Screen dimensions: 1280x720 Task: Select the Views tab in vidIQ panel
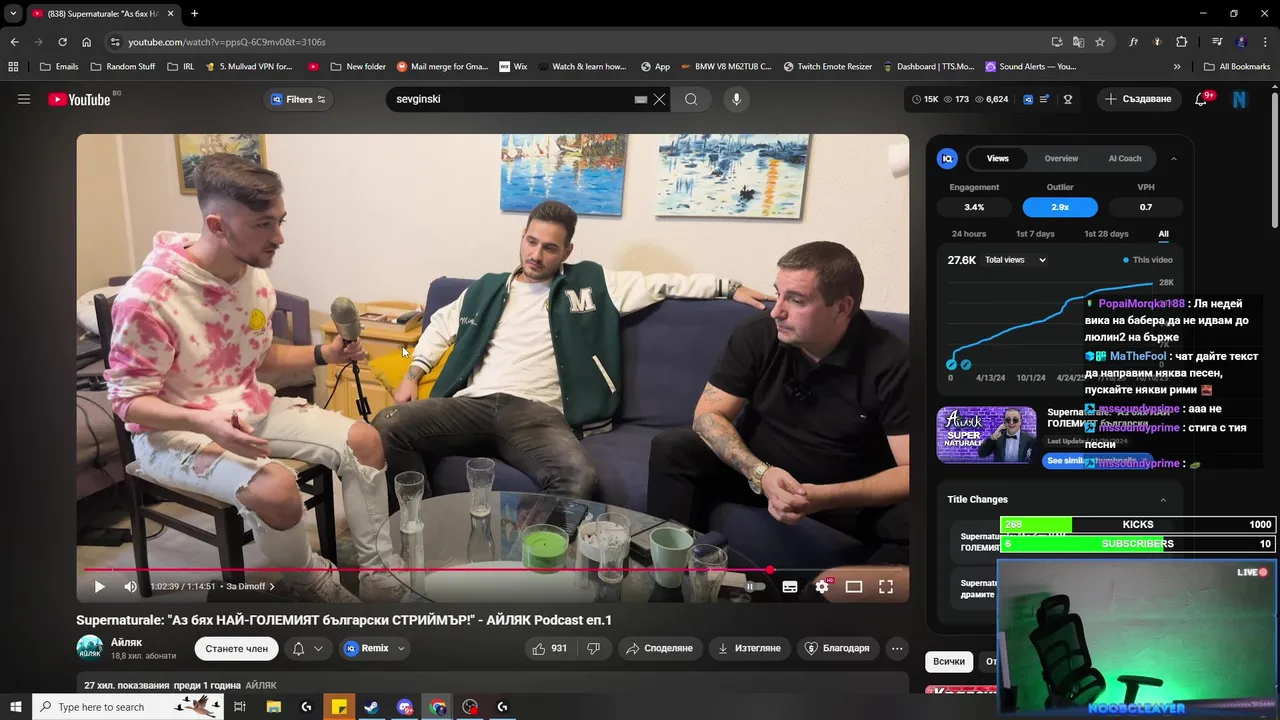tap(998, 158)
